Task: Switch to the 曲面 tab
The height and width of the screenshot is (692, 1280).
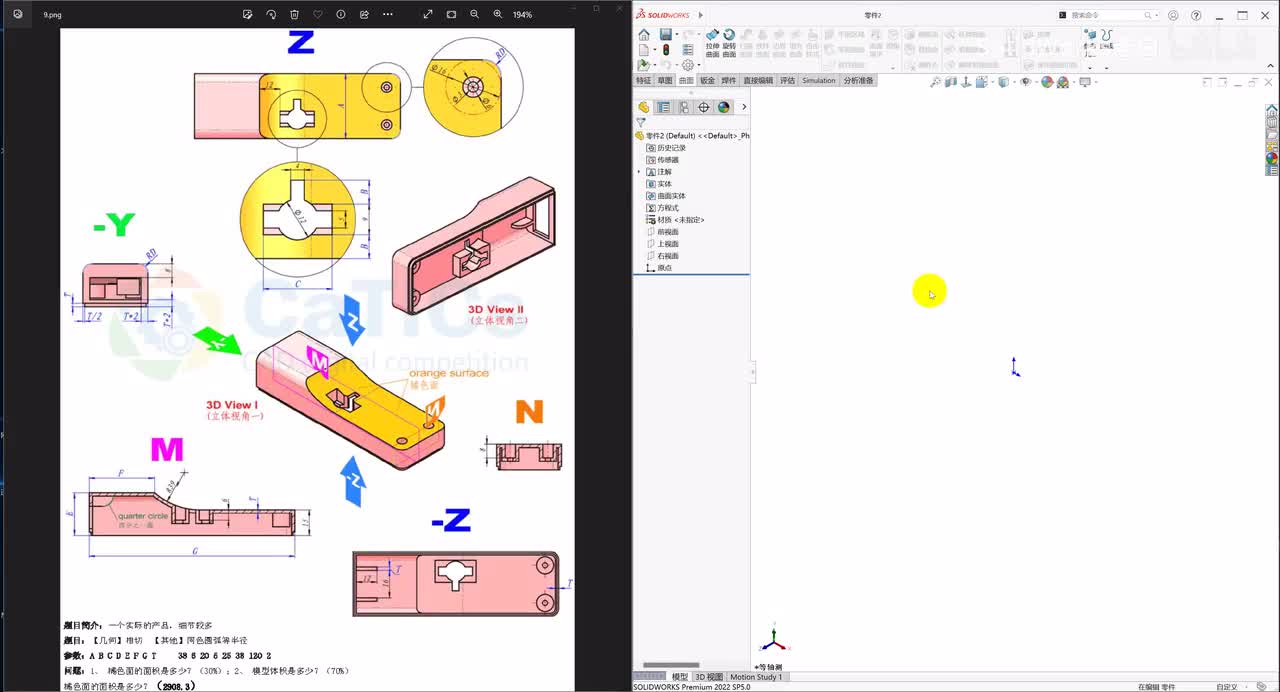Action: [x=686, y=81]
